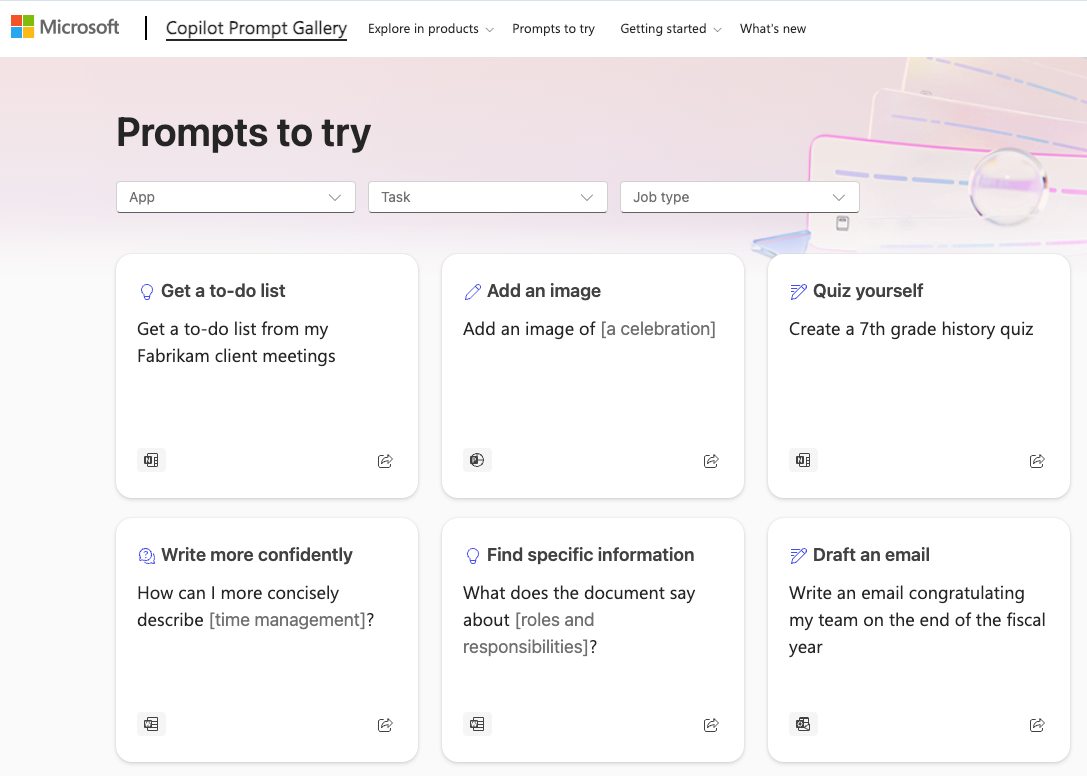The image size is (1087, 776).
Task: Open the Job type filter dropdown
Action: [x=739, y=197]
